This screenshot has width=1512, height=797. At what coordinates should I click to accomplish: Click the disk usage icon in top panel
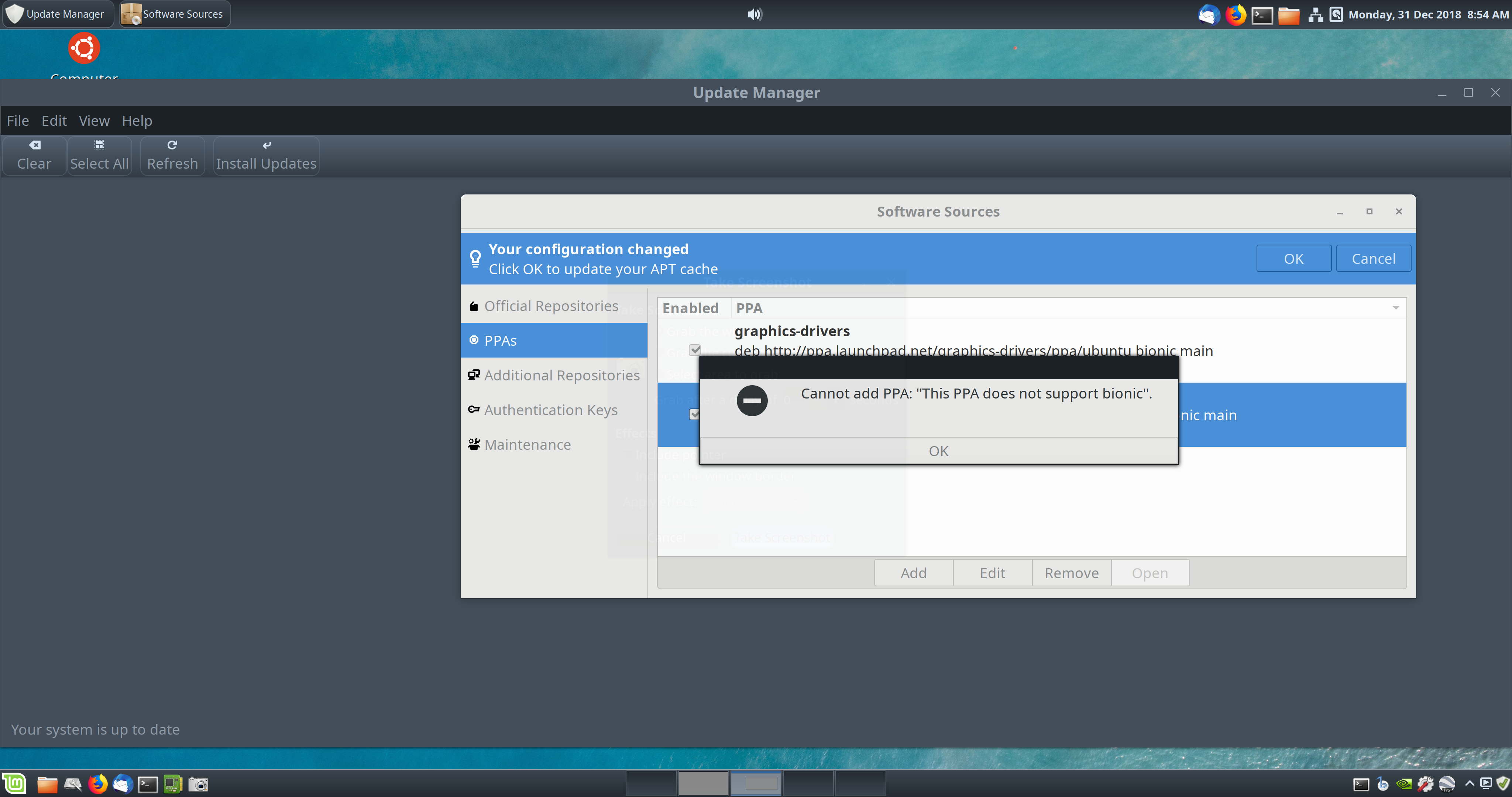pos(1336,15)
